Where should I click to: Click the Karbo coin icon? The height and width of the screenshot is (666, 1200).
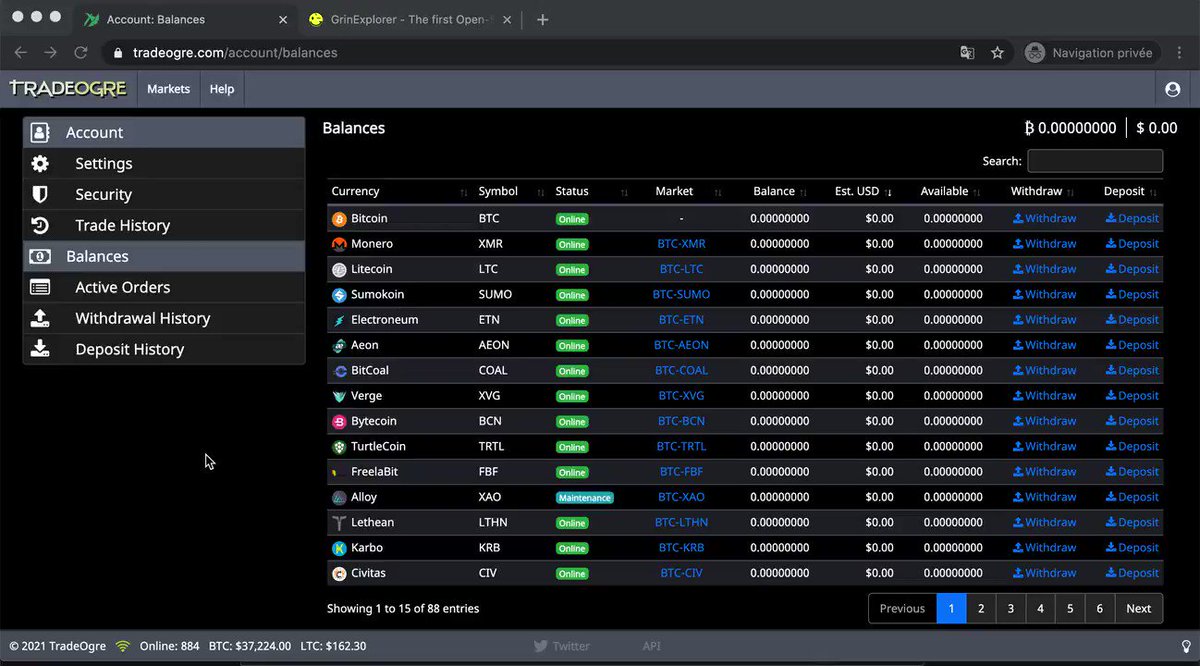(x=339, y=548)
